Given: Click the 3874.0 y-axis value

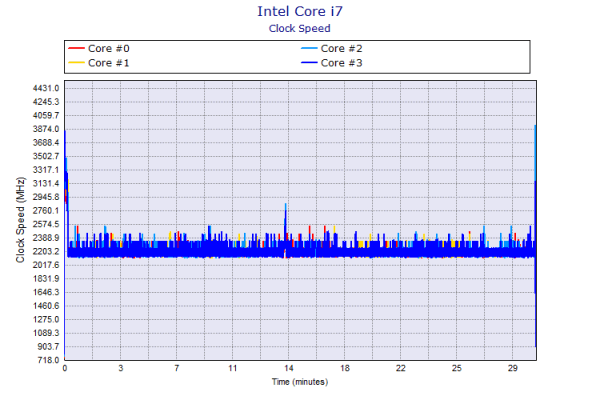Looking at the screenshot, I should [46, 129].
